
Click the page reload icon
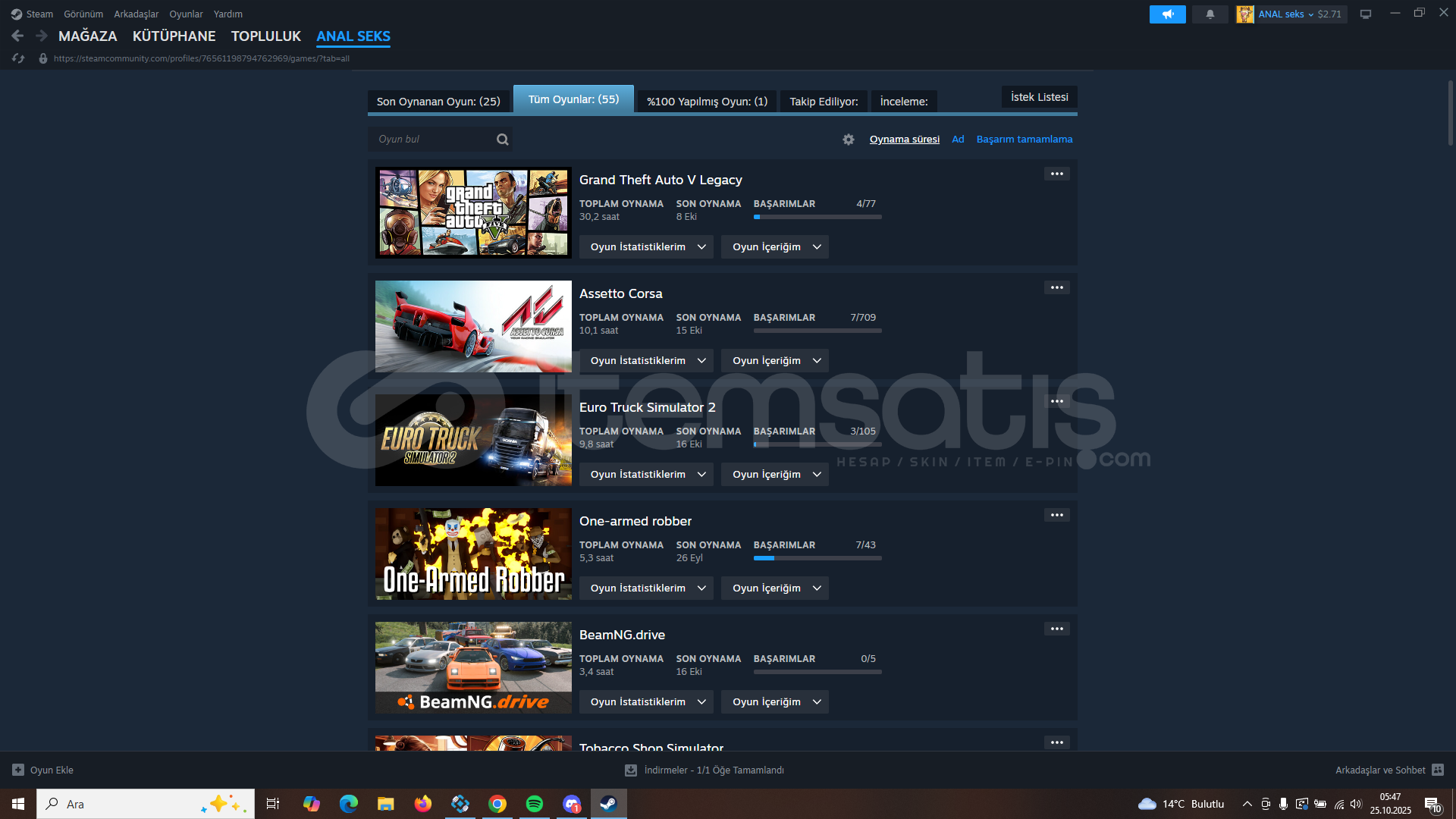[18, 58]
